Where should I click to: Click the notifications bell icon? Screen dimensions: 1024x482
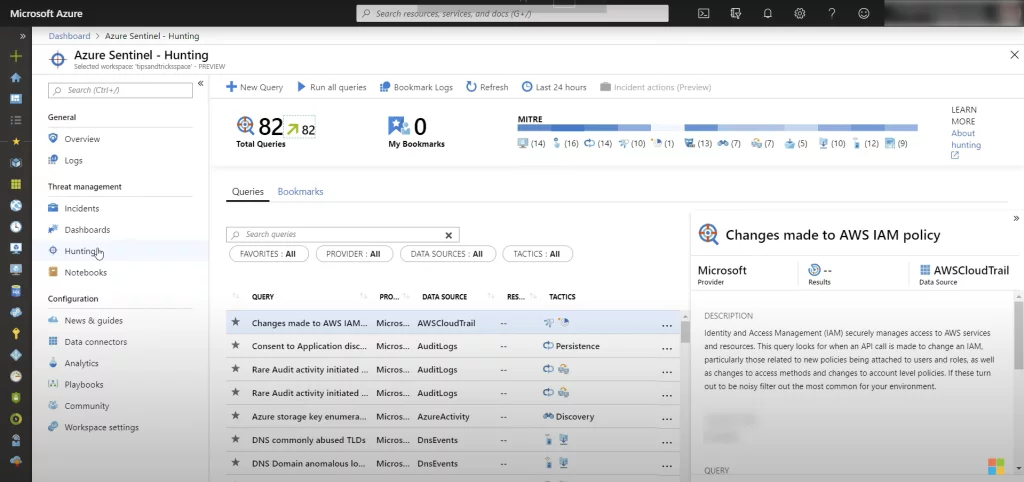pyautogui.click(x=768, y=14)
